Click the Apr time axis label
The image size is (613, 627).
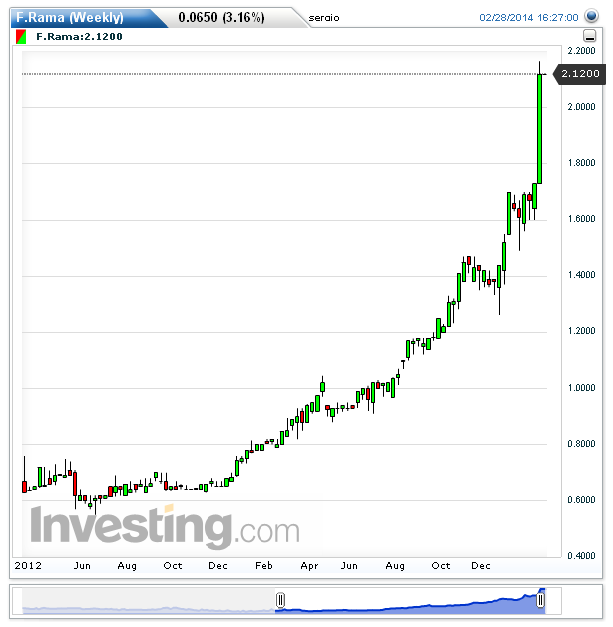click(309, 566)
